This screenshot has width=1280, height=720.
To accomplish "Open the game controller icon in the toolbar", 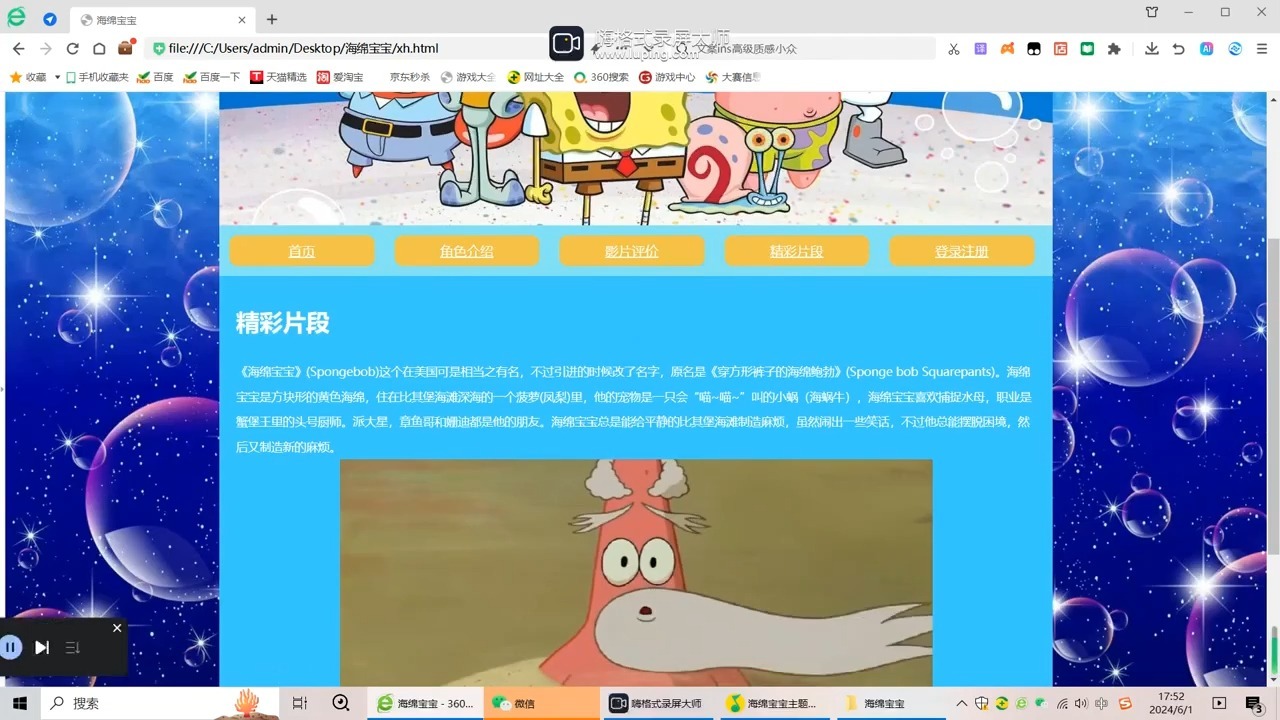I will click(x=1006, y=48).
